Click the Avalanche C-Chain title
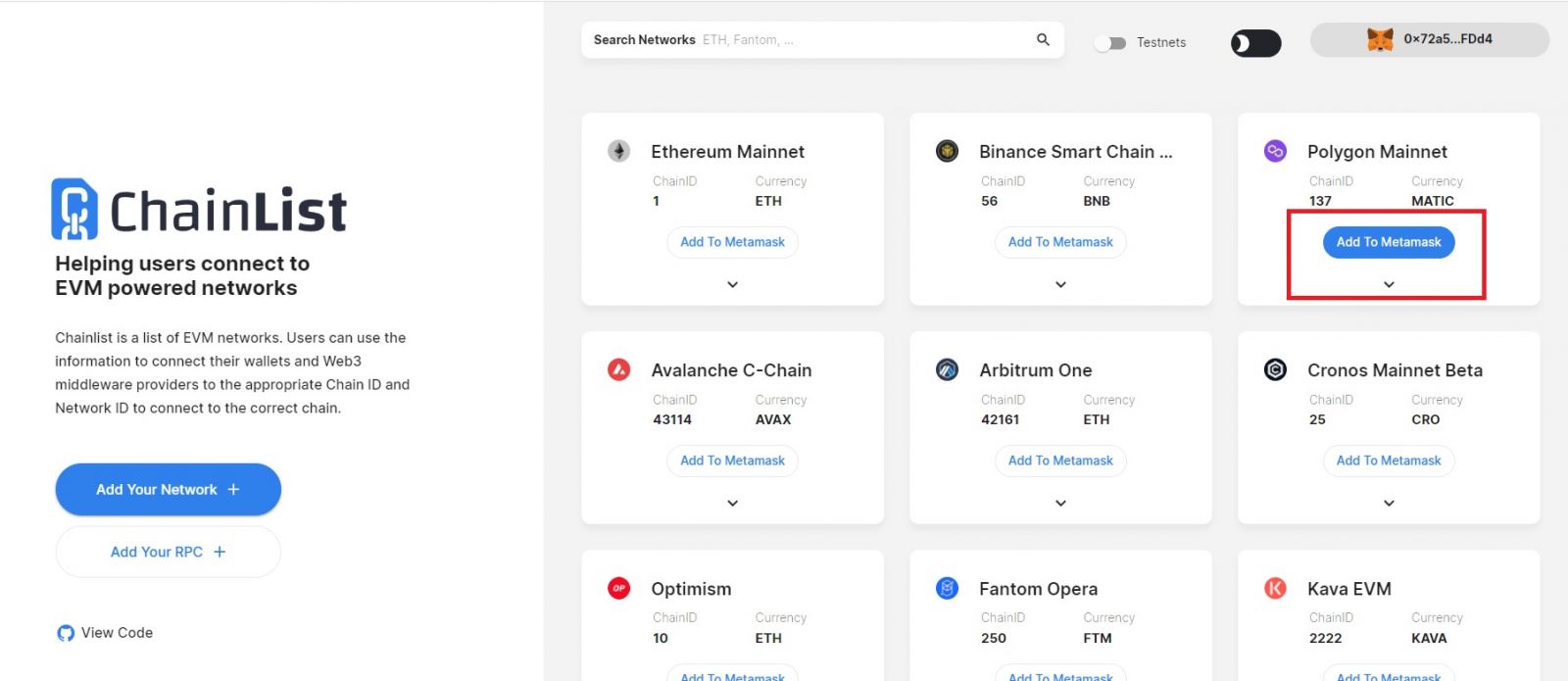The height and width of the screenshot is (681, 1568). pyautogui.click(x=731, y=370)
